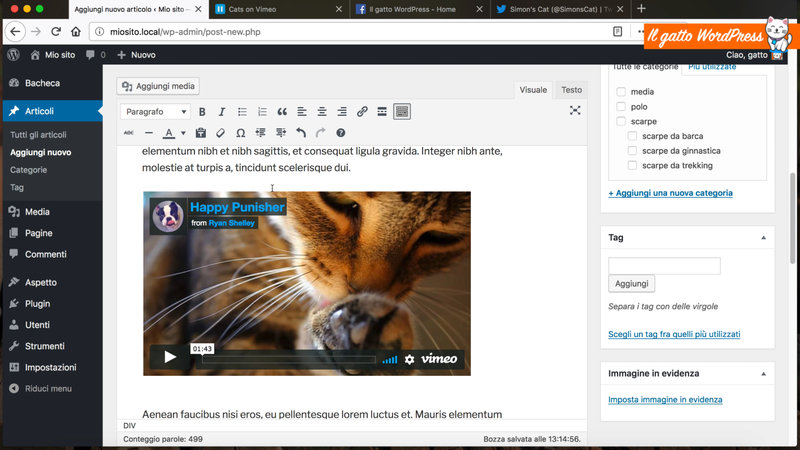Redo edit in editor
The width and height of the screenshot is (800, 450).
(x=320, y=133)
